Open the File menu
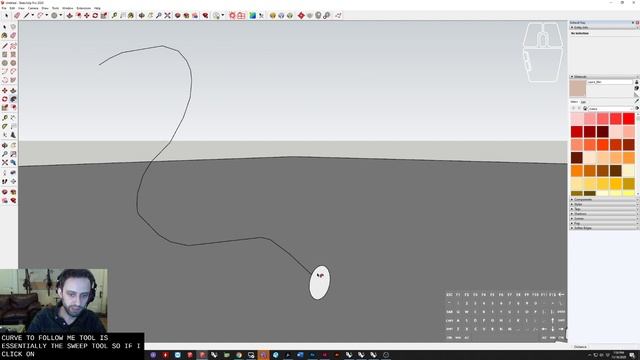This screenshot has height=360, width=640. 4,8
